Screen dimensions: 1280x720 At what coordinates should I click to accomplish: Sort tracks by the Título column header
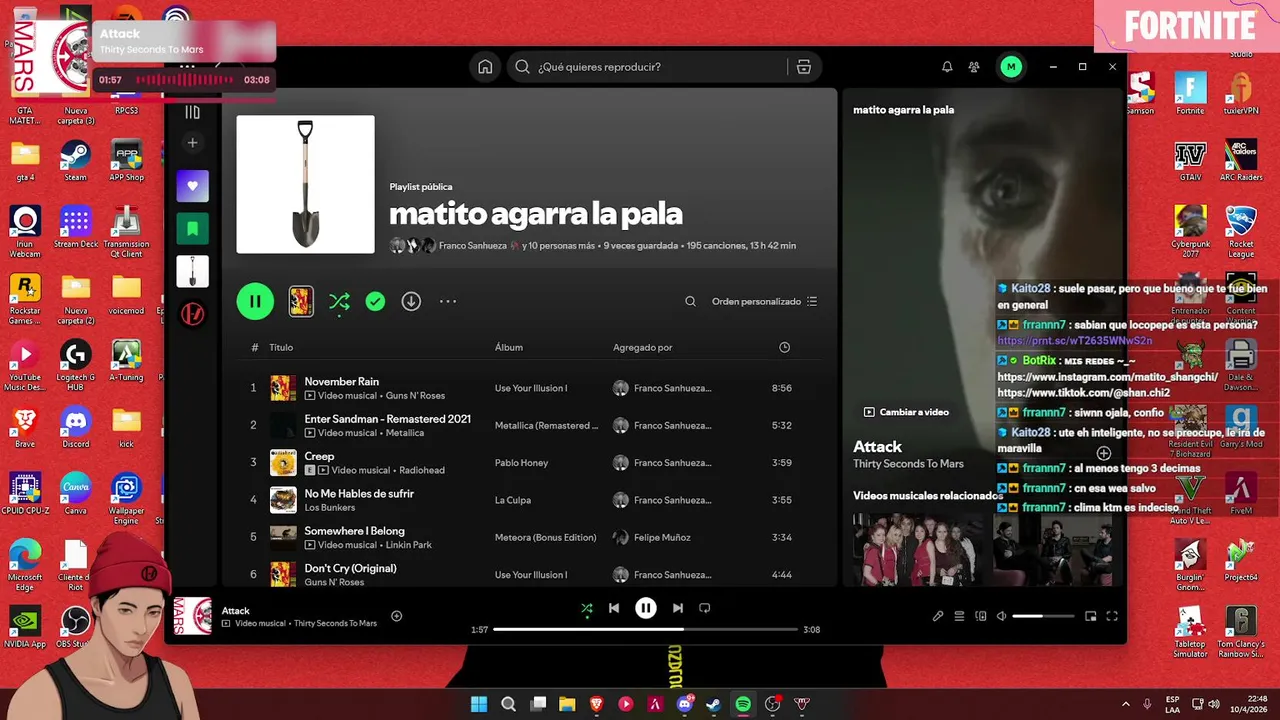tap(281, 347)
